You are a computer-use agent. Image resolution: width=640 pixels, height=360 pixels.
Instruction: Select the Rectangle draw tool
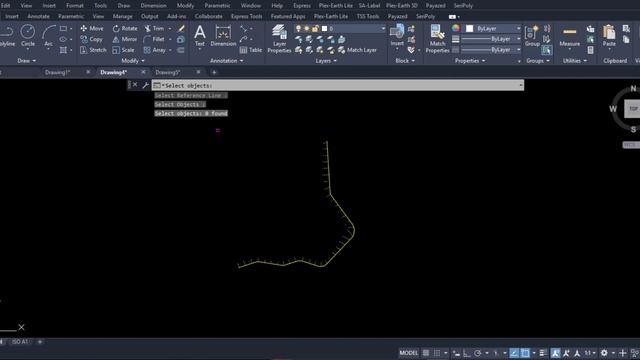click(63, 29)
